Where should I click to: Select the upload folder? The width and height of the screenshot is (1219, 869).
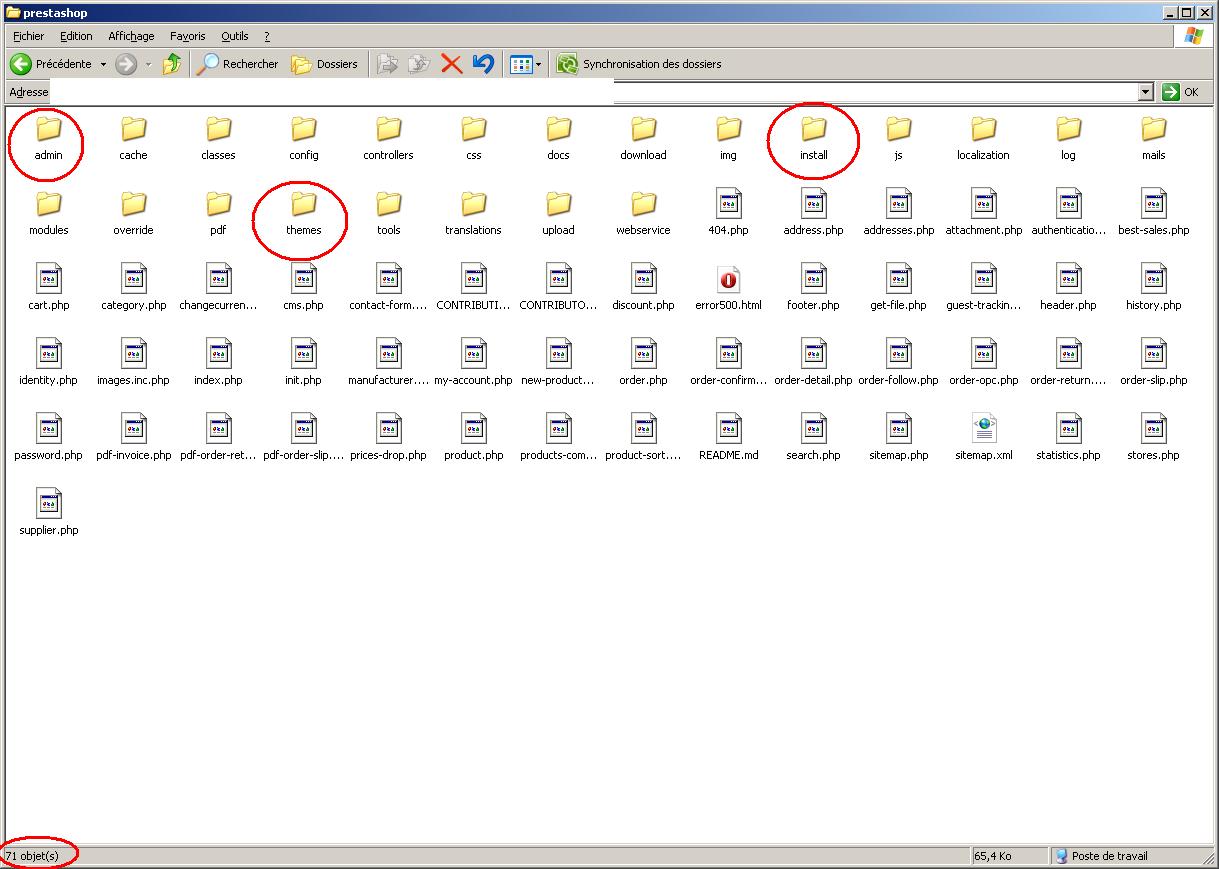point(558,213)
